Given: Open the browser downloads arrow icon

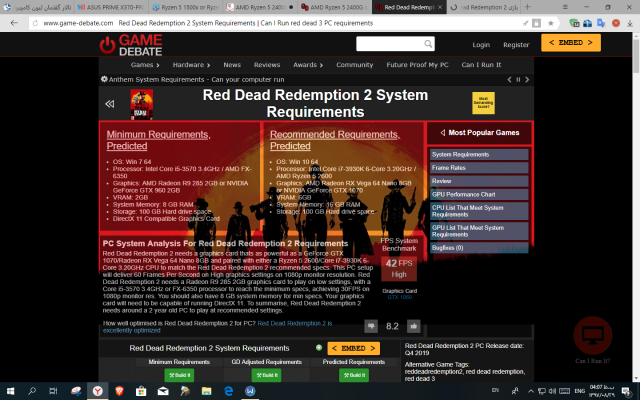Looking at the screenshot, I should click(x=629, y=23).
